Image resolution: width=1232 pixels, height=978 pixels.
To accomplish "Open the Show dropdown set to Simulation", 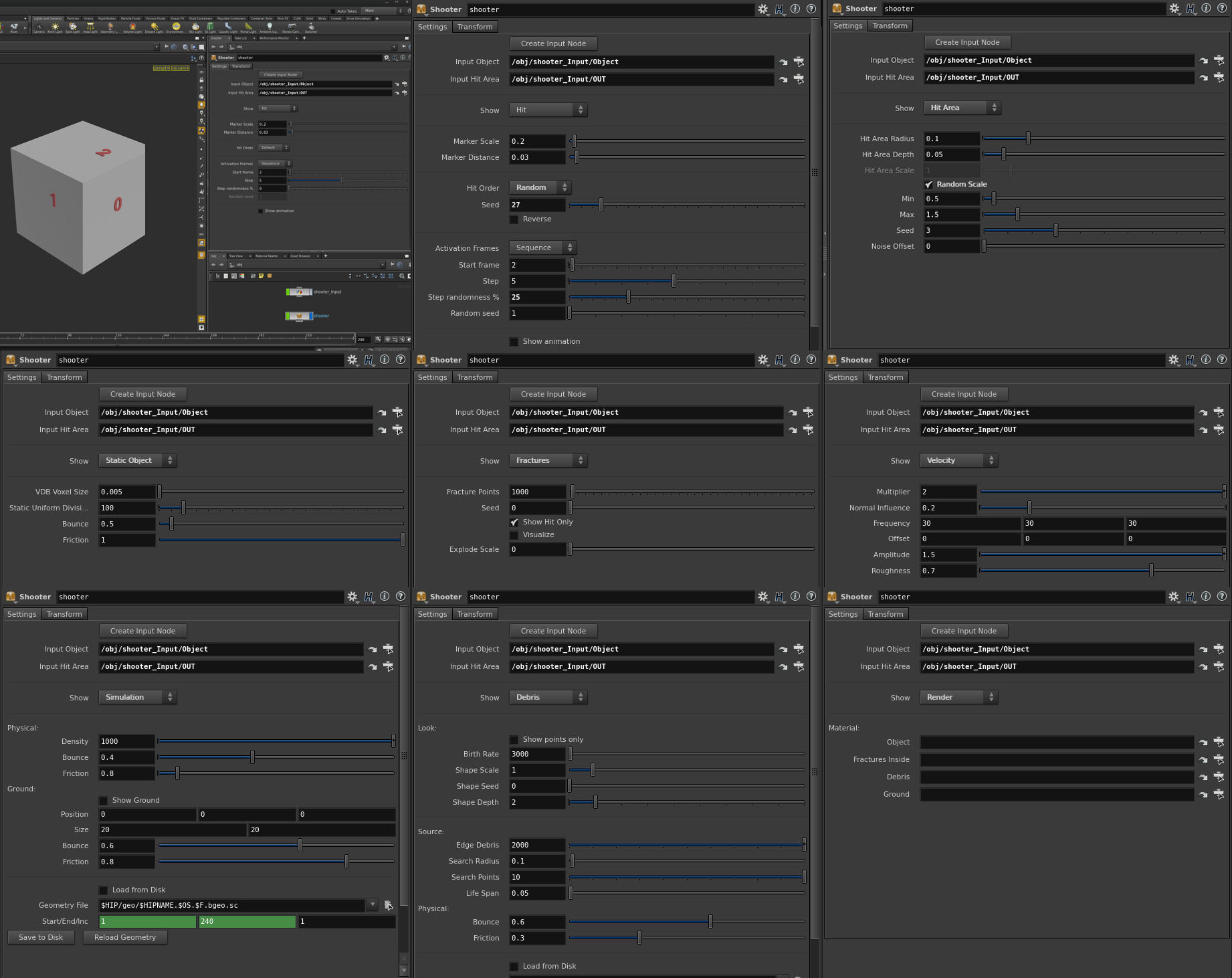I will (138, 697).
